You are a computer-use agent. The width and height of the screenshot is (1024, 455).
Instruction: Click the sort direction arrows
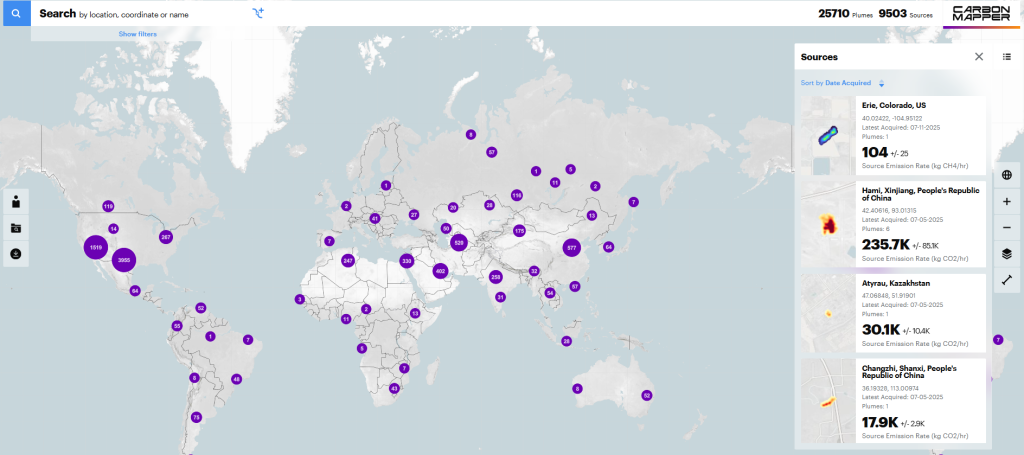point(881,83)
